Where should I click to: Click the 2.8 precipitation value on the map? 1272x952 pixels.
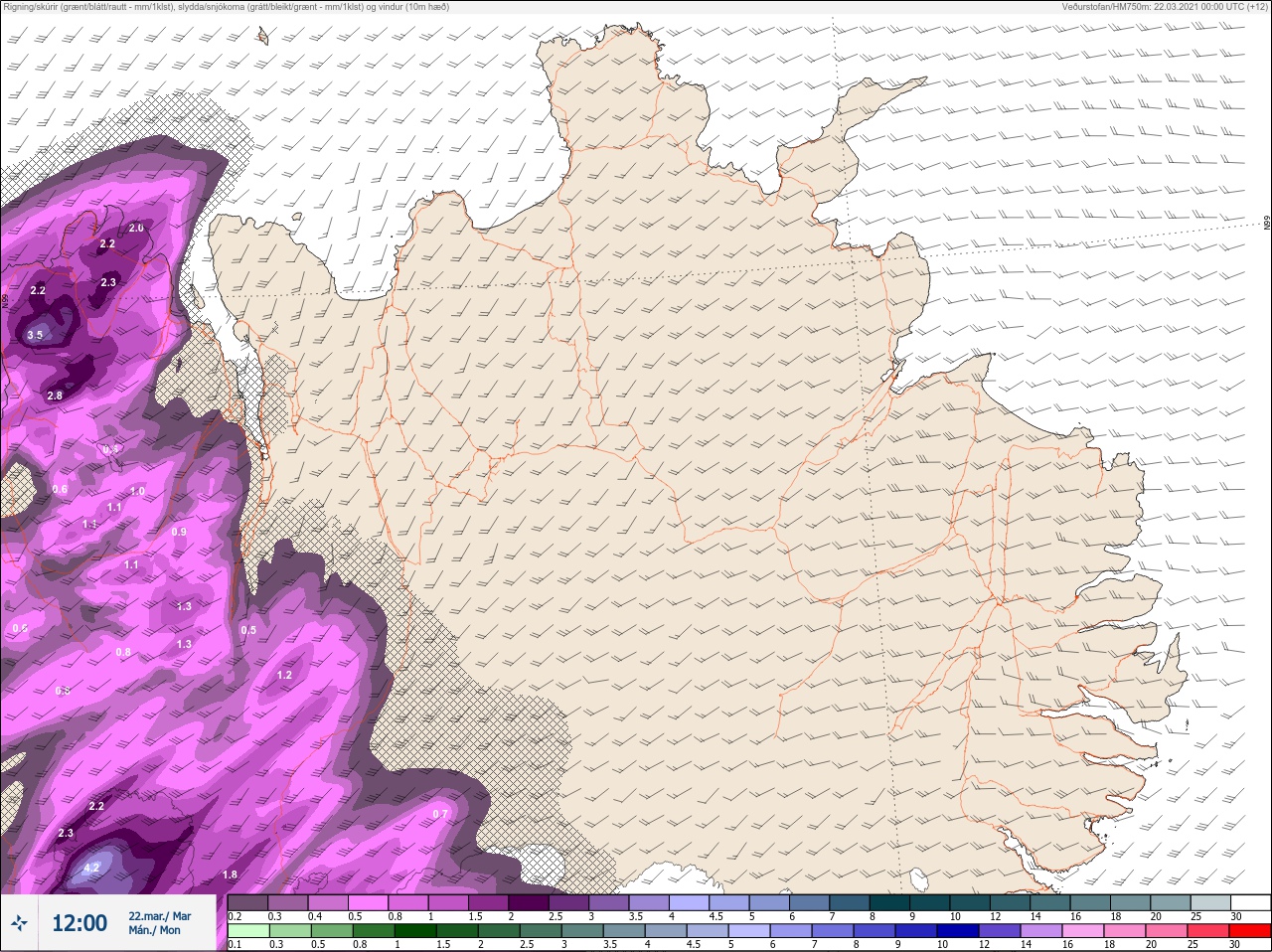(55, 396)
